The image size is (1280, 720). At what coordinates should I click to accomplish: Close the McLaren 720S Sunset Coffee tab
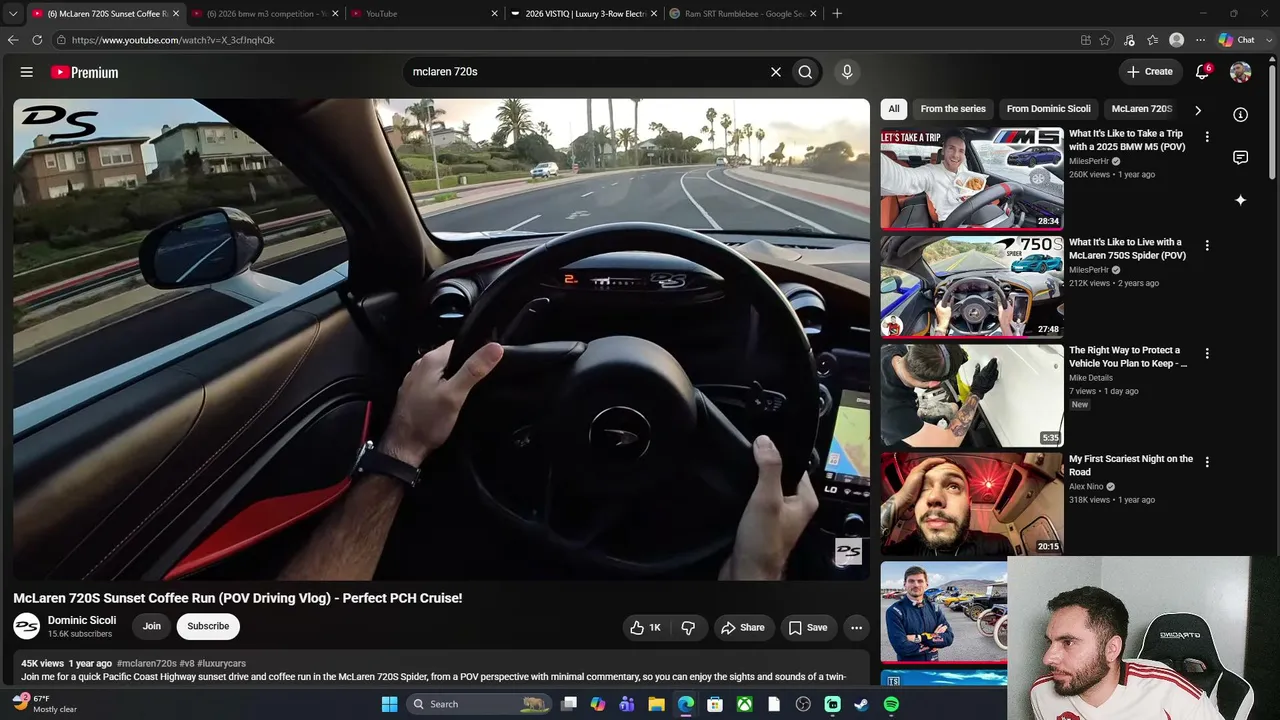176,14
